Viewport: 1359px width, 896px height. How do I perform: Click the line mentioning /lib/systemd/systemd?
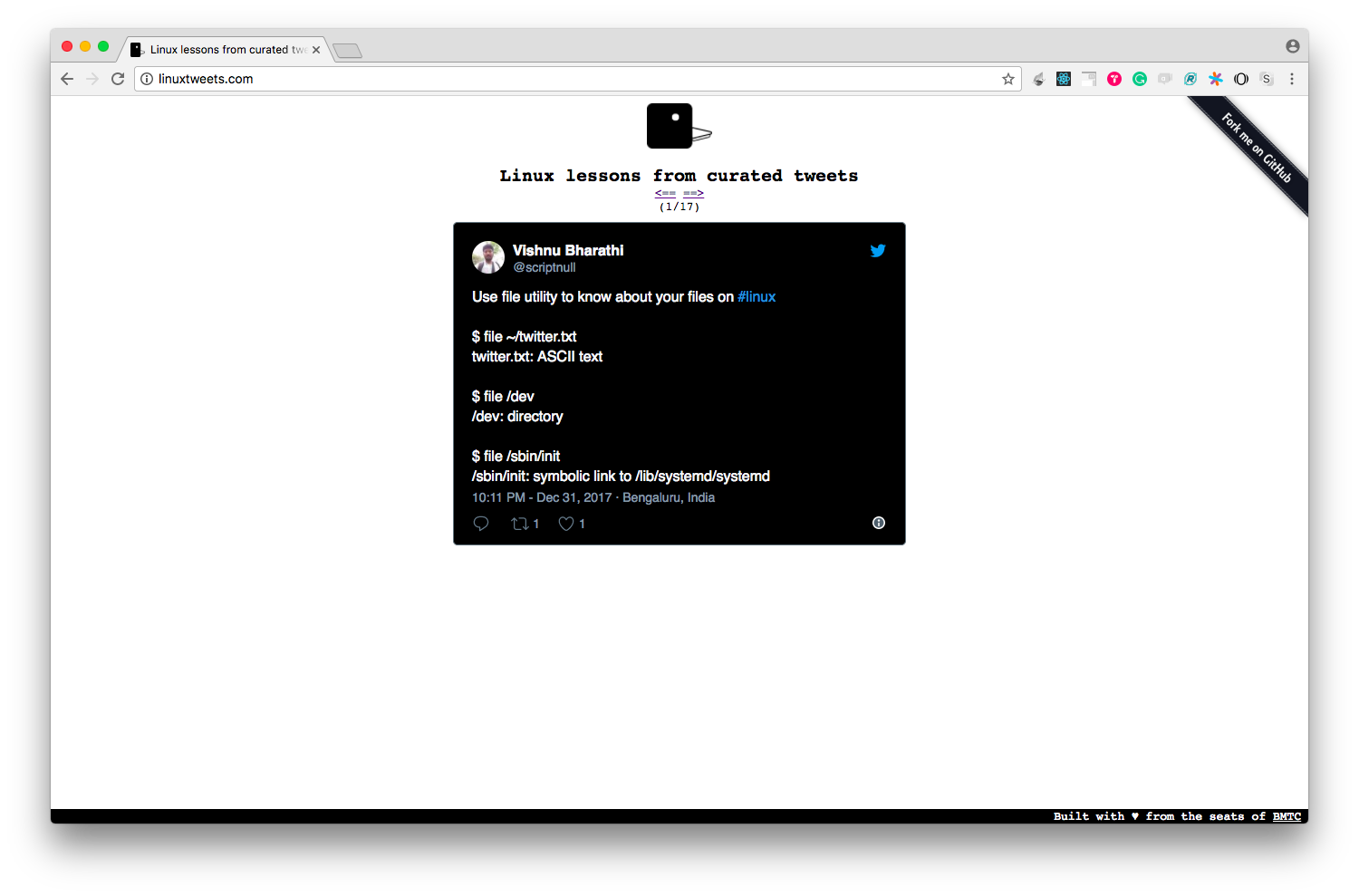coord(621,477)
